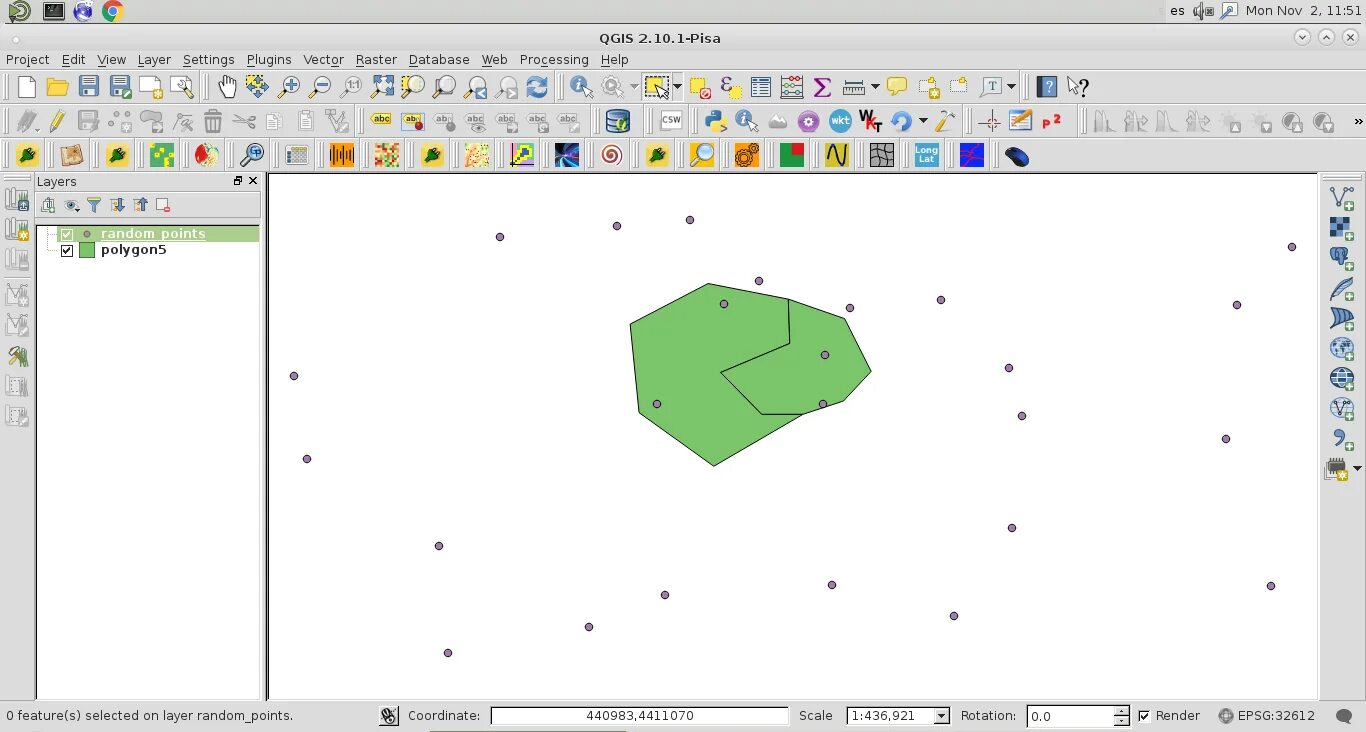The image size is (1366, 732).
Task: Activate the Identify Features tool
Action: 581,87
